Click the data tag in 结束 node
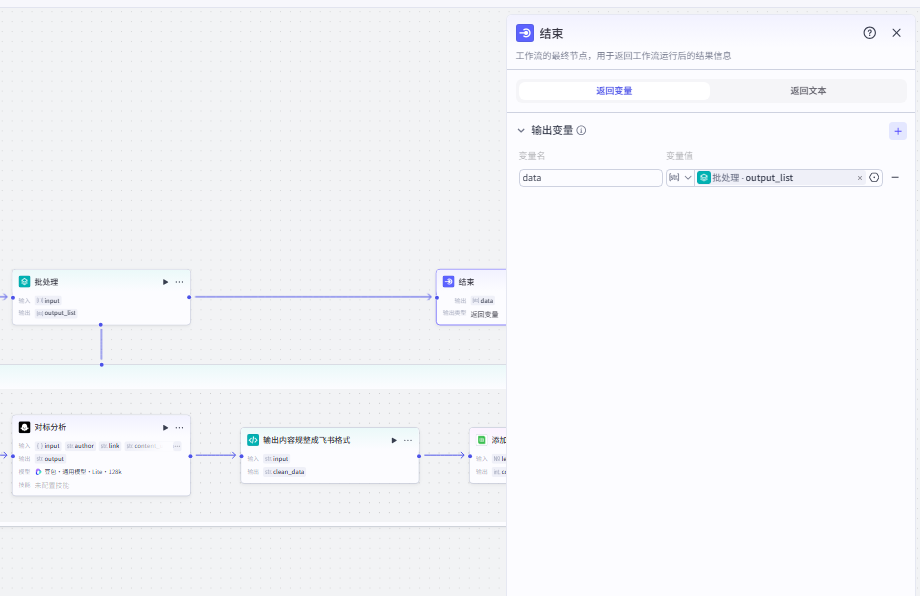The image size is (920, 596). point(483,301)
